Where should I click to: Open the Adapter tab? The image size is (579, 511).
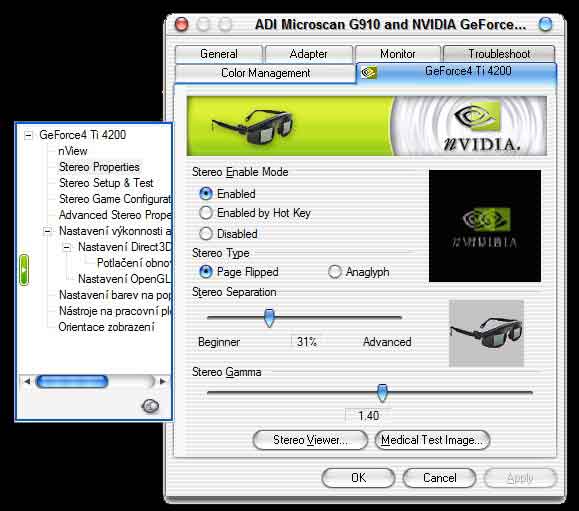[x=308, y=54]
